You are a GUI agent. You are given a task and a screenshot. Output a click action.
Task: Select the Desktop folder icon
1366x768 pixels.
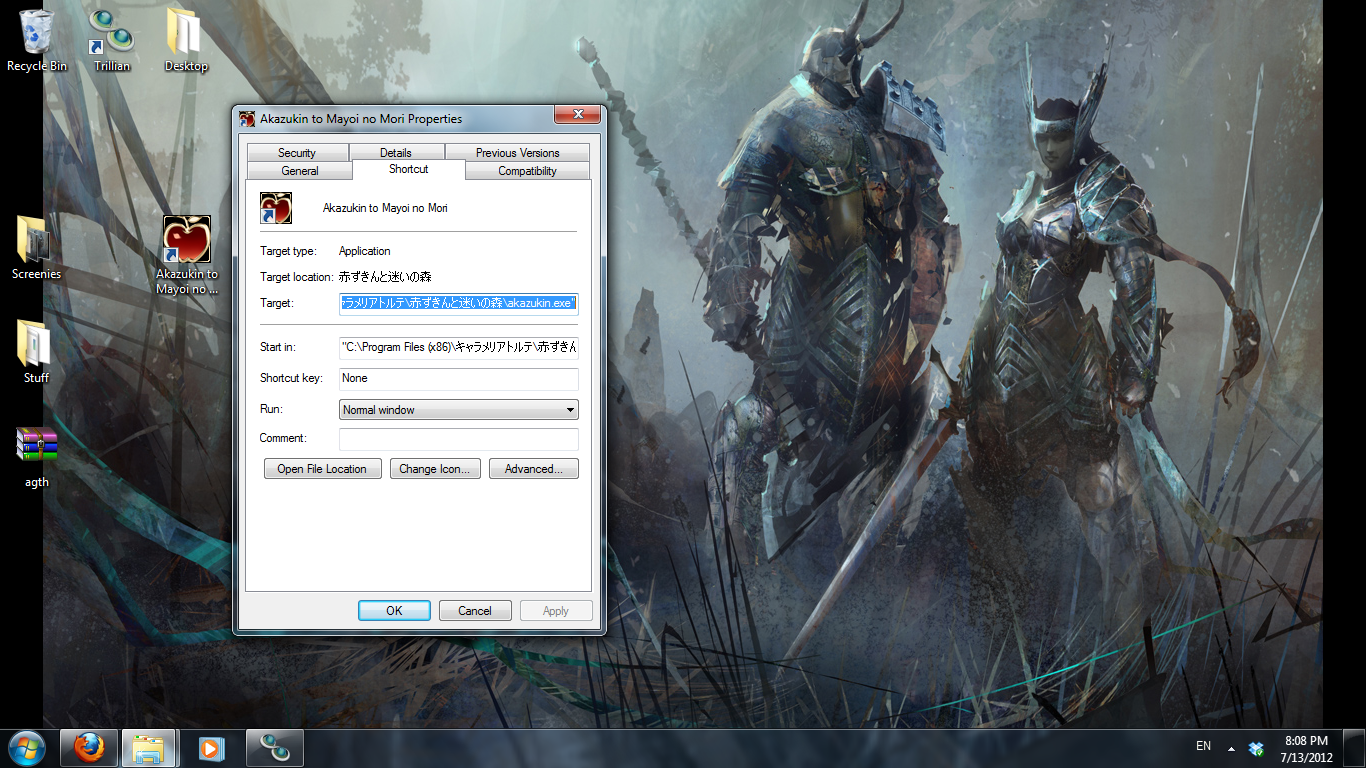pyautogui.click(x=186, y=41)
